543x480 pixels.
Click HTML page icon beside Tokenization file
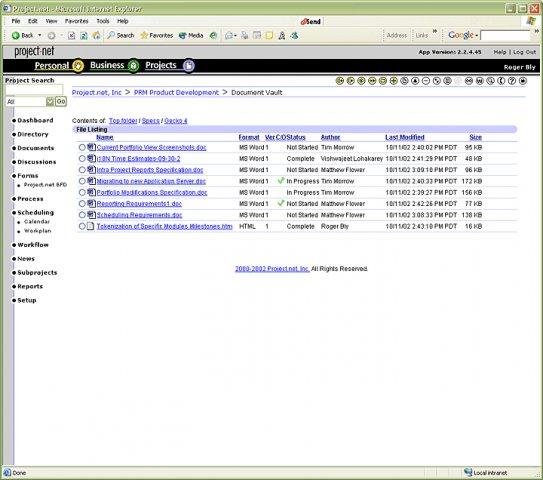90,226
